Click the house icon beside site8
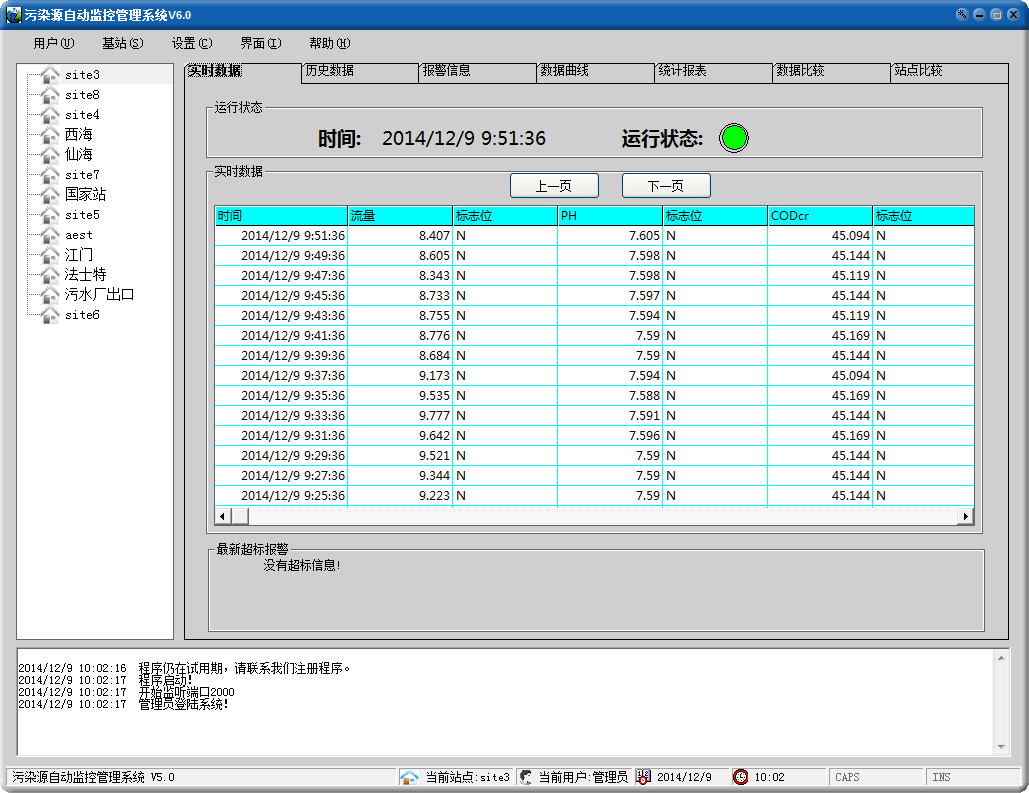 point(50,95)
